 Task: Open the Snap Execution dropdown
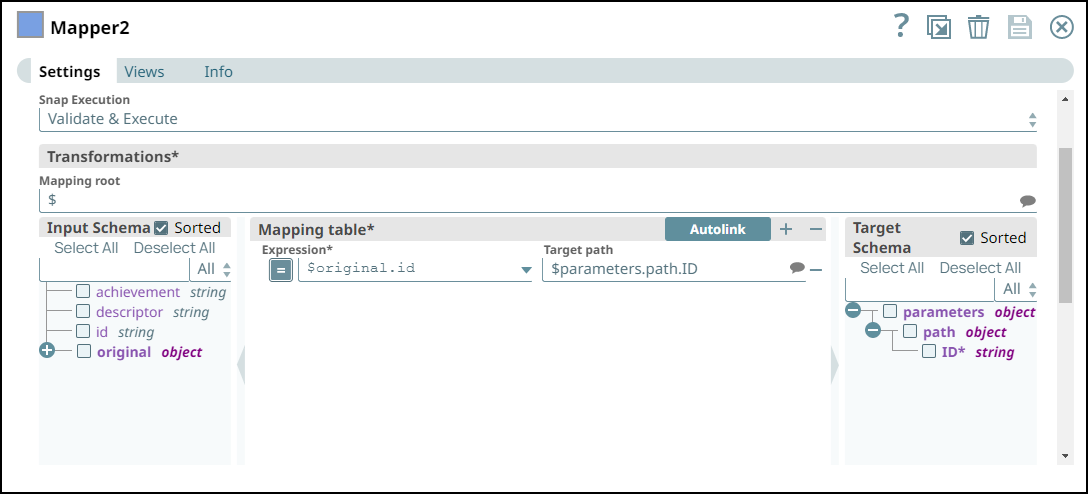coord(538,119)
